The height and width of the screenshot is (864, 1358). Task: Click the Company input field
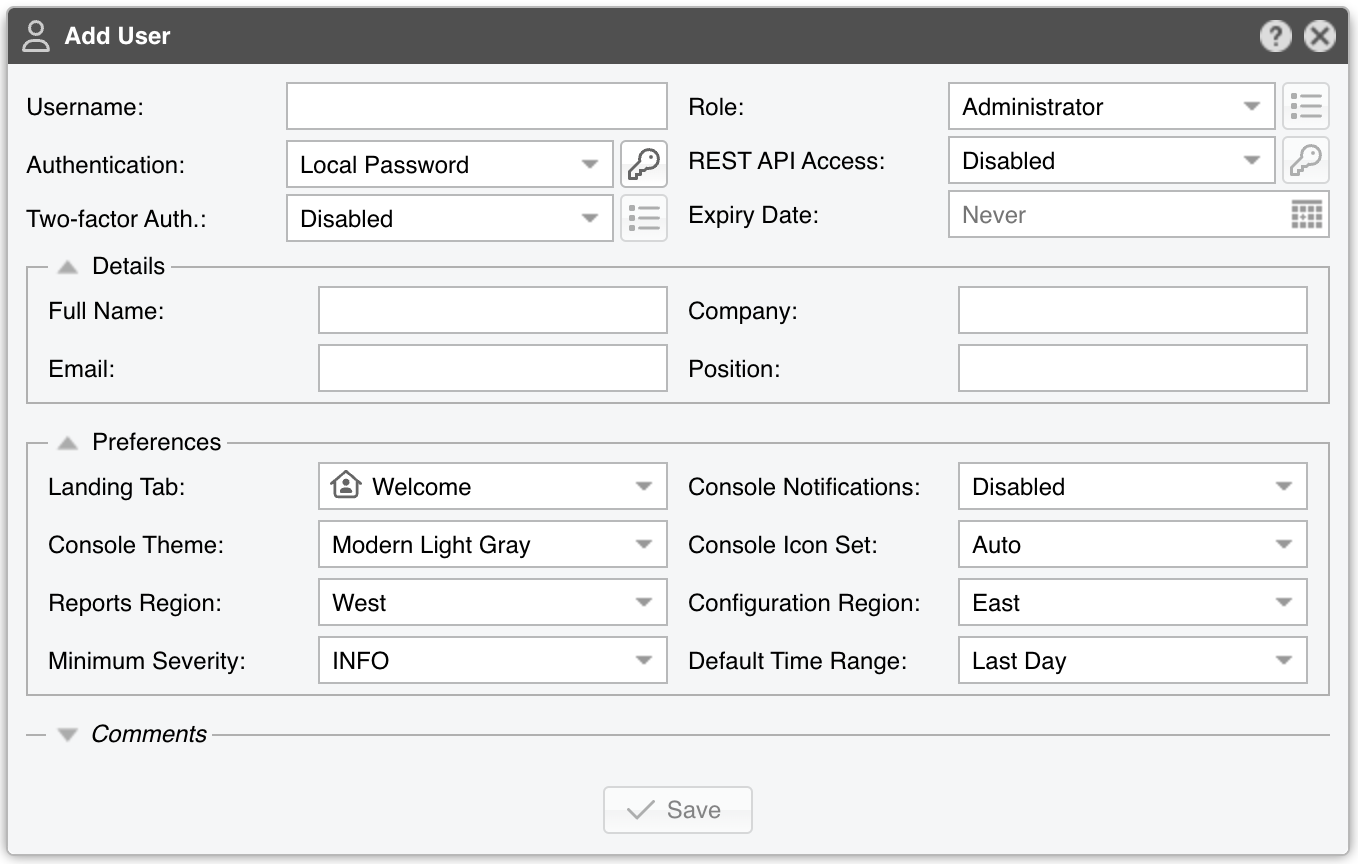[x=1133, y=310]
